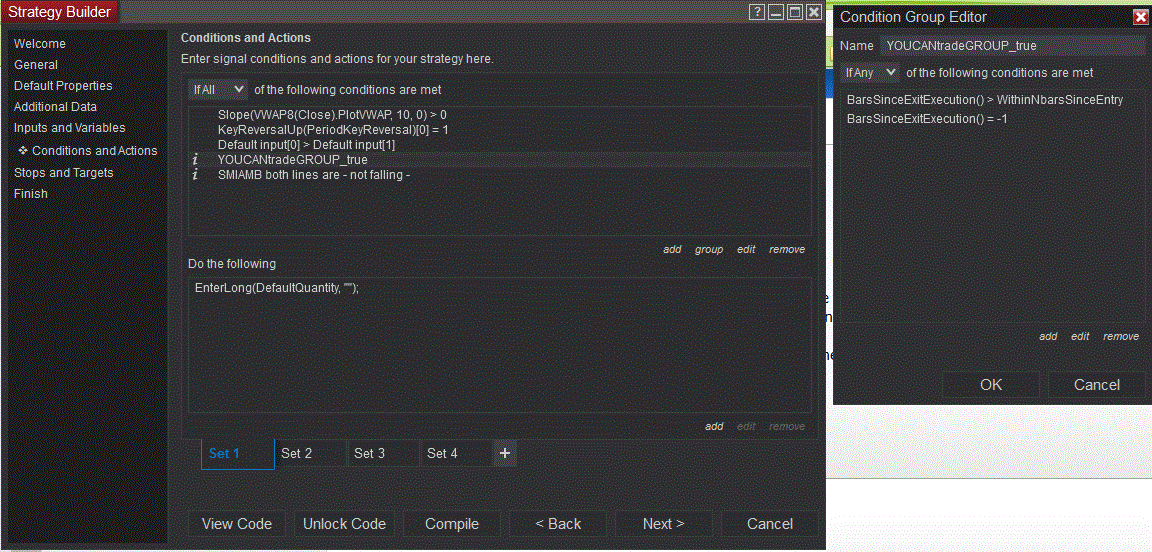Select SMIAMB both lines are - not falling - row
The width and height of the screenshot is (1152, 552).
tap(500, 175)
